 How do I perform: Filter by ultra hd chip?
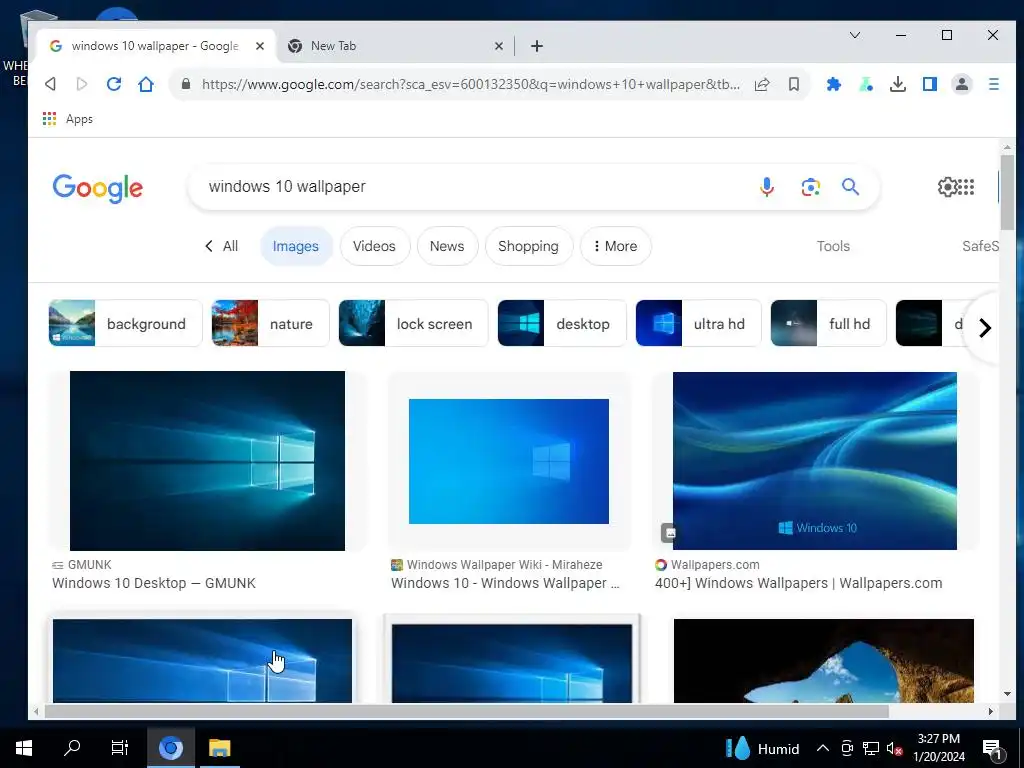tap(698, 323)
